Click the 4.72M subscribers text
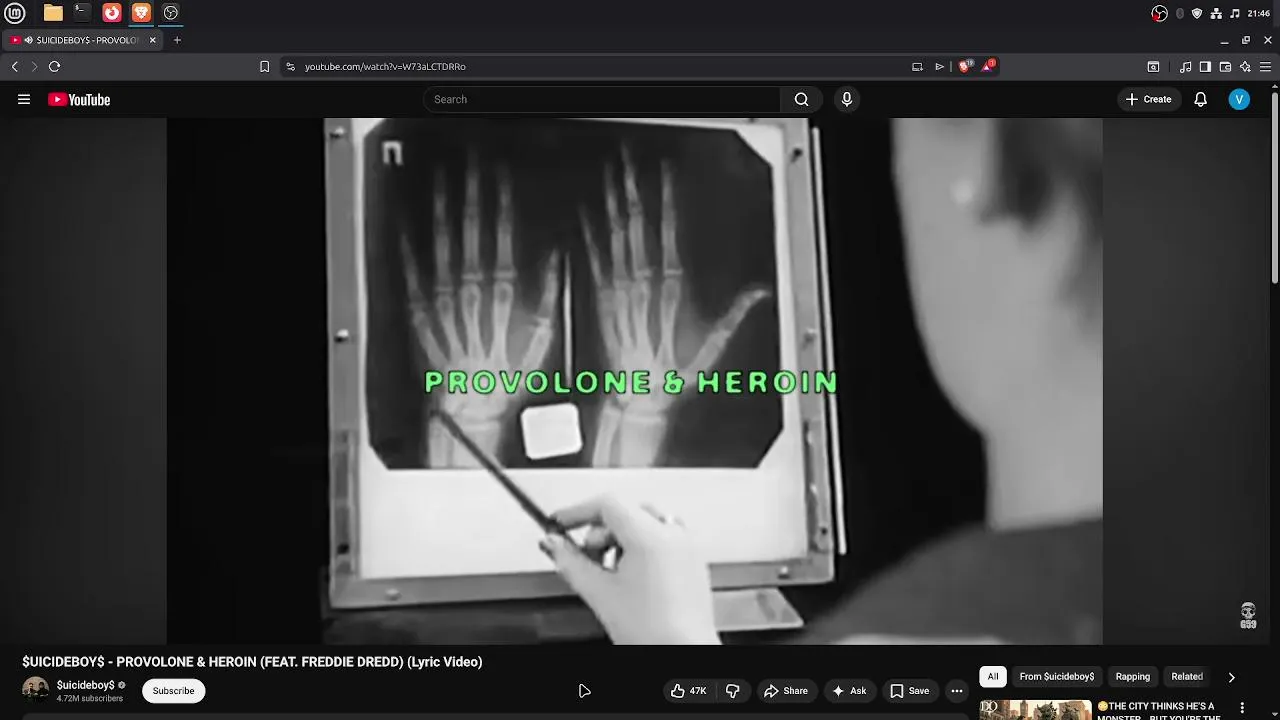 point(90,699)
